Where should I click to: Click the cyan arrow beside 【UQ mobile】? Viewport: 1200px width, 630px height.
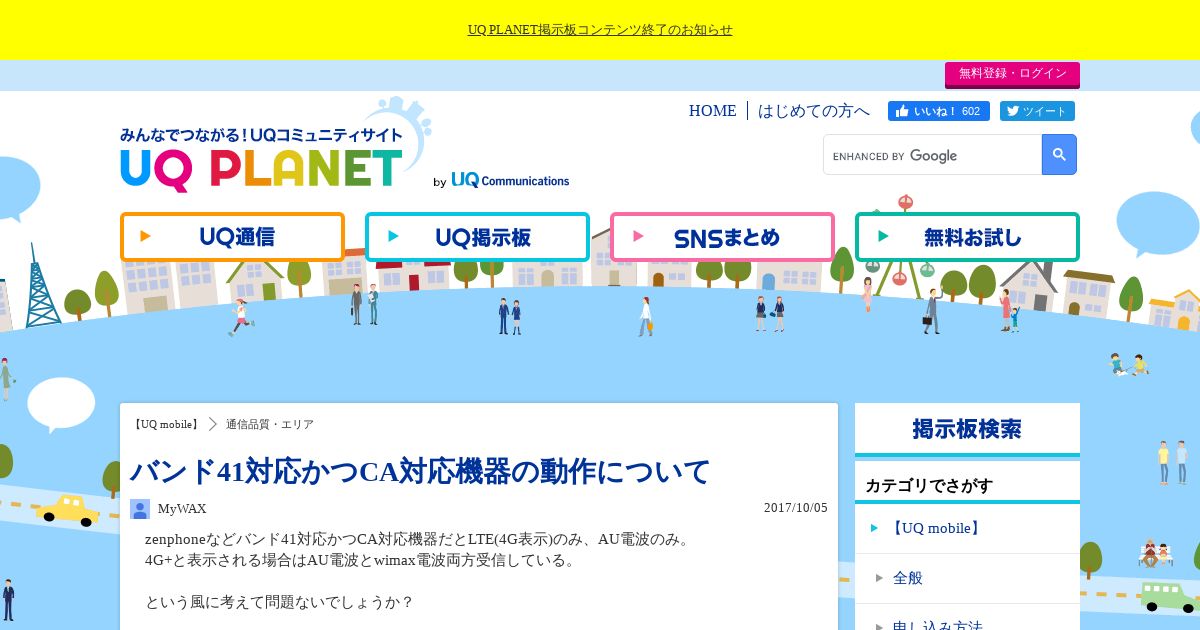click(x=875, y=528)
